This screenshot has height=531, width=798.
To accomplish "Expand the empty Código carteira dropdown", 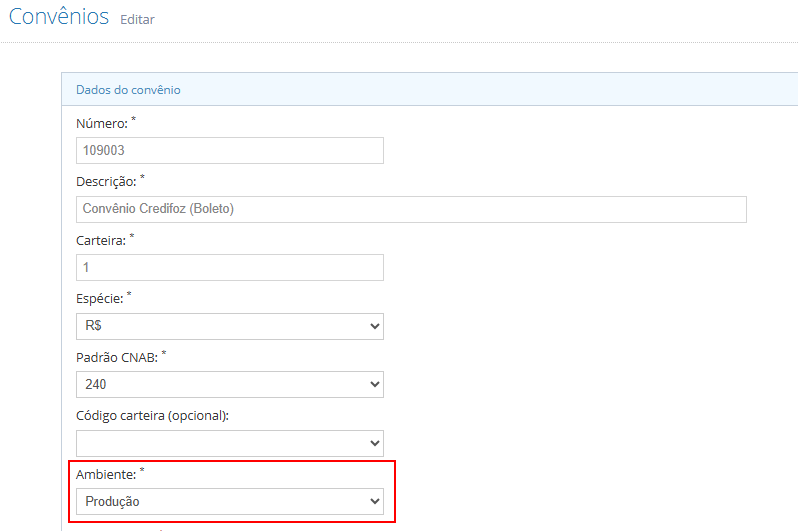I will click(230, 443).
